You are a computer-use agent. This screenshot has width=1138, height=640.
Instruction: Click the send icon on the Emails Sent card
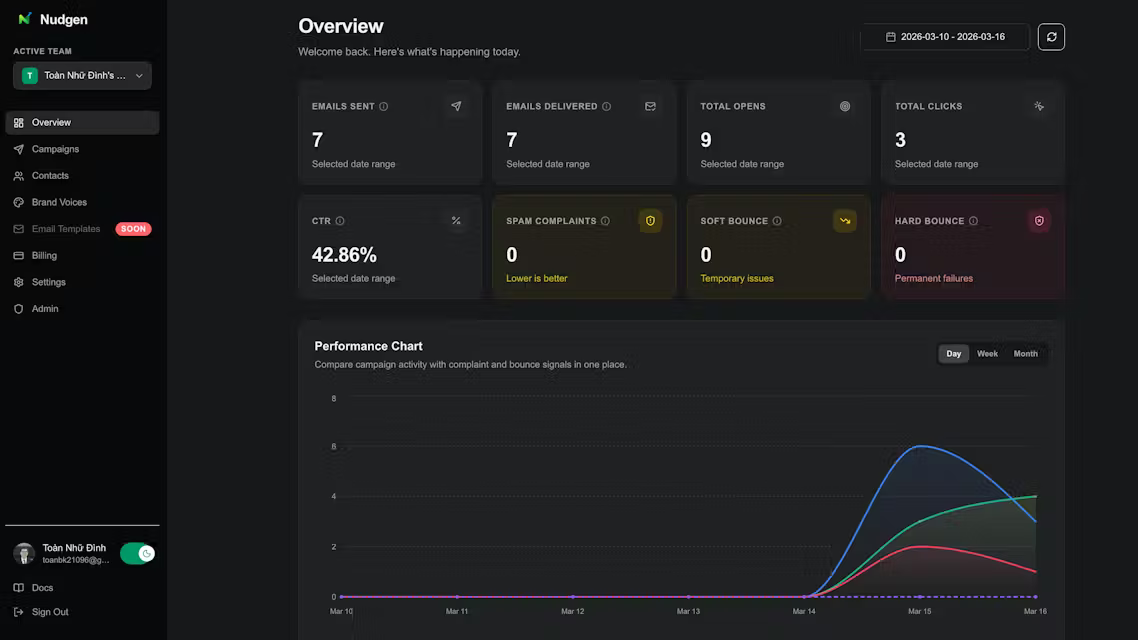click(x=456, y=105)
